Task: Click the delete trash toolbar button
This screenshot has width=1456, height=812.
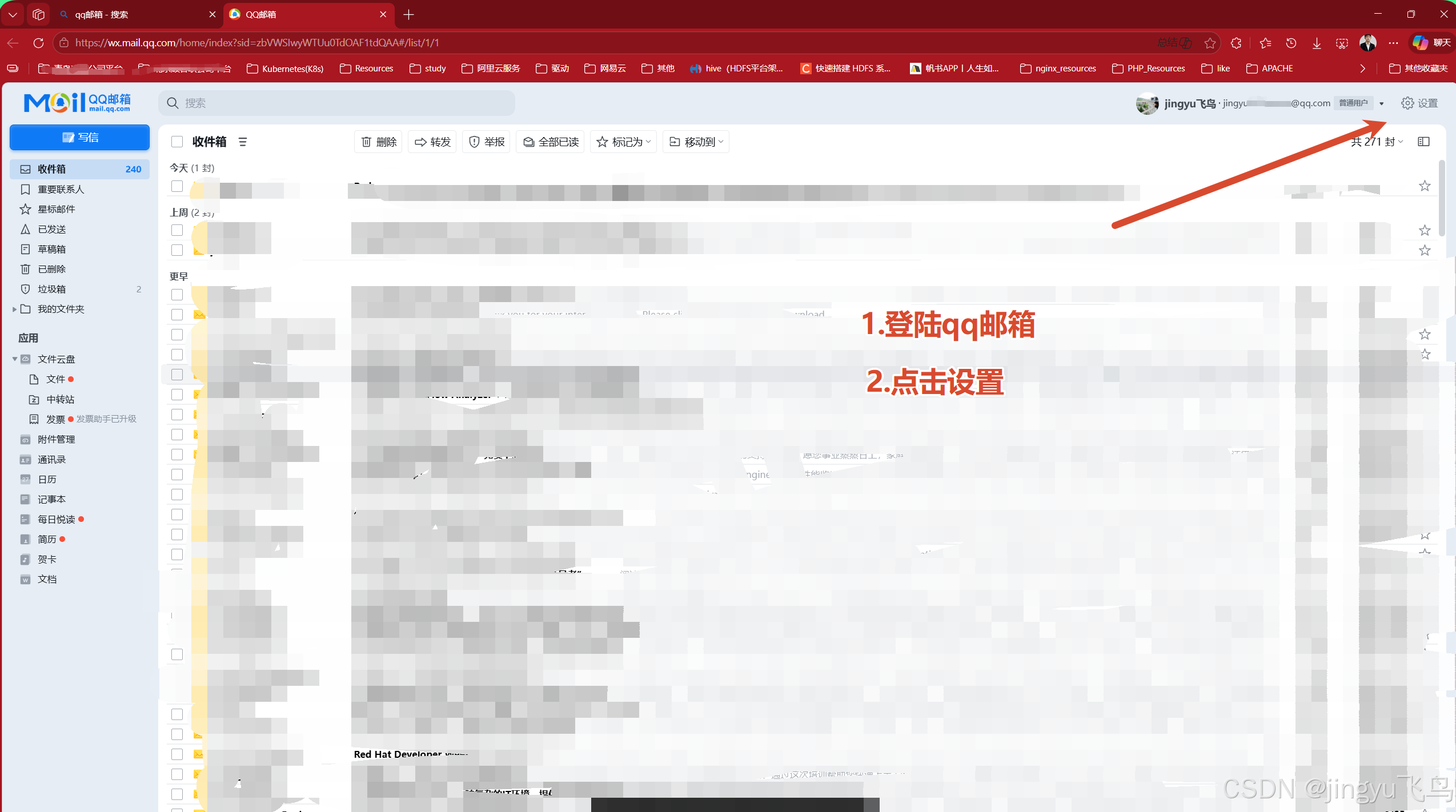Action: (378, 142)
